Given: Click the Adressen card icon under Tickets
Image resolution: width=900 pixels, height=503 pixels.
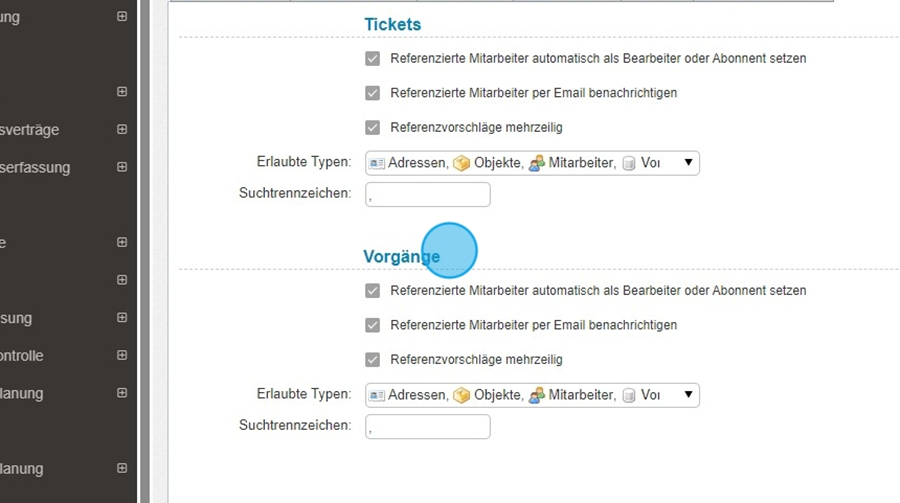Looking at the screenshot, I should coord(377,163).
